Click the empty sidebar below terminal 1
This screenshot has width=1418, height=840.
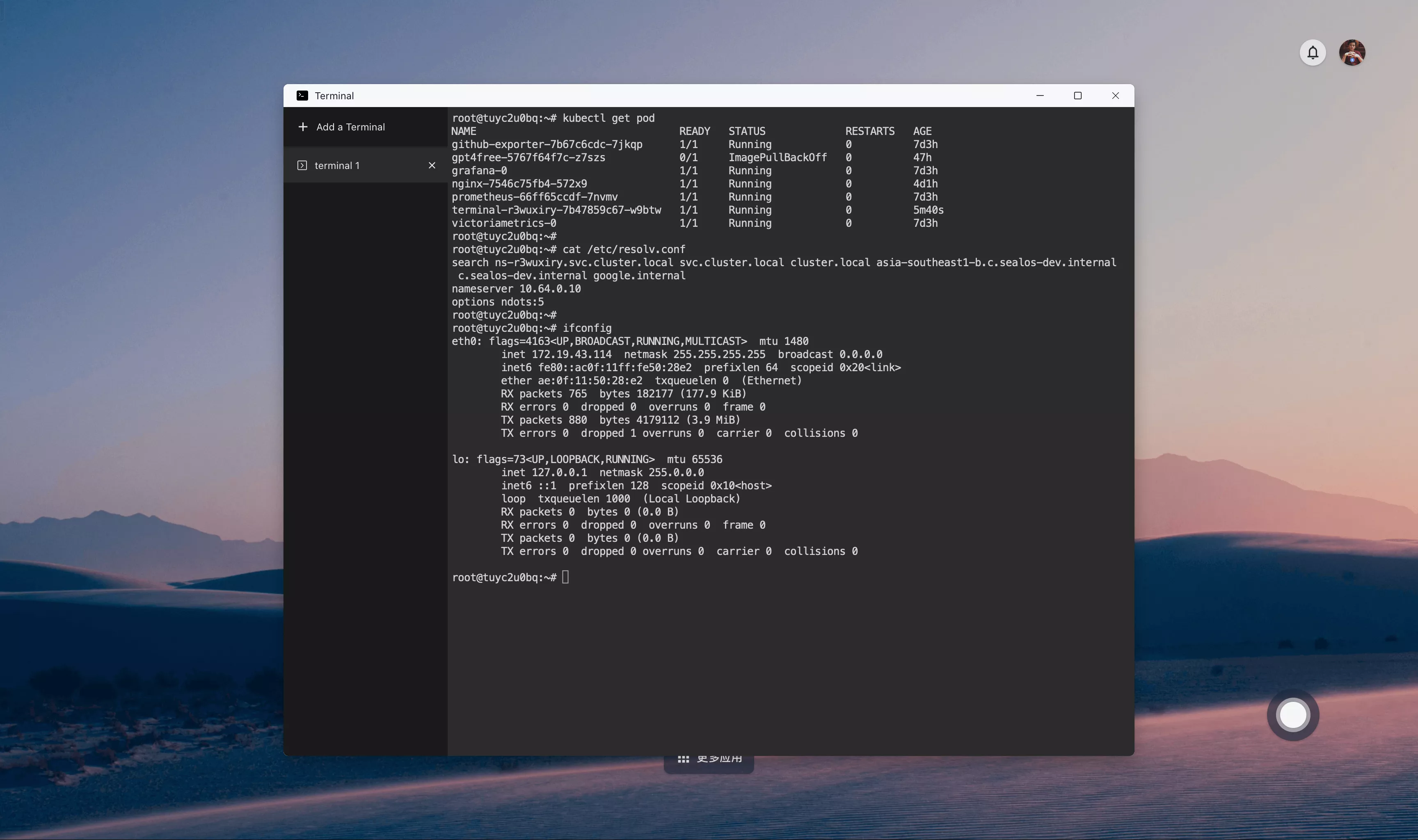pyautogui.click(x=365, y=453)
